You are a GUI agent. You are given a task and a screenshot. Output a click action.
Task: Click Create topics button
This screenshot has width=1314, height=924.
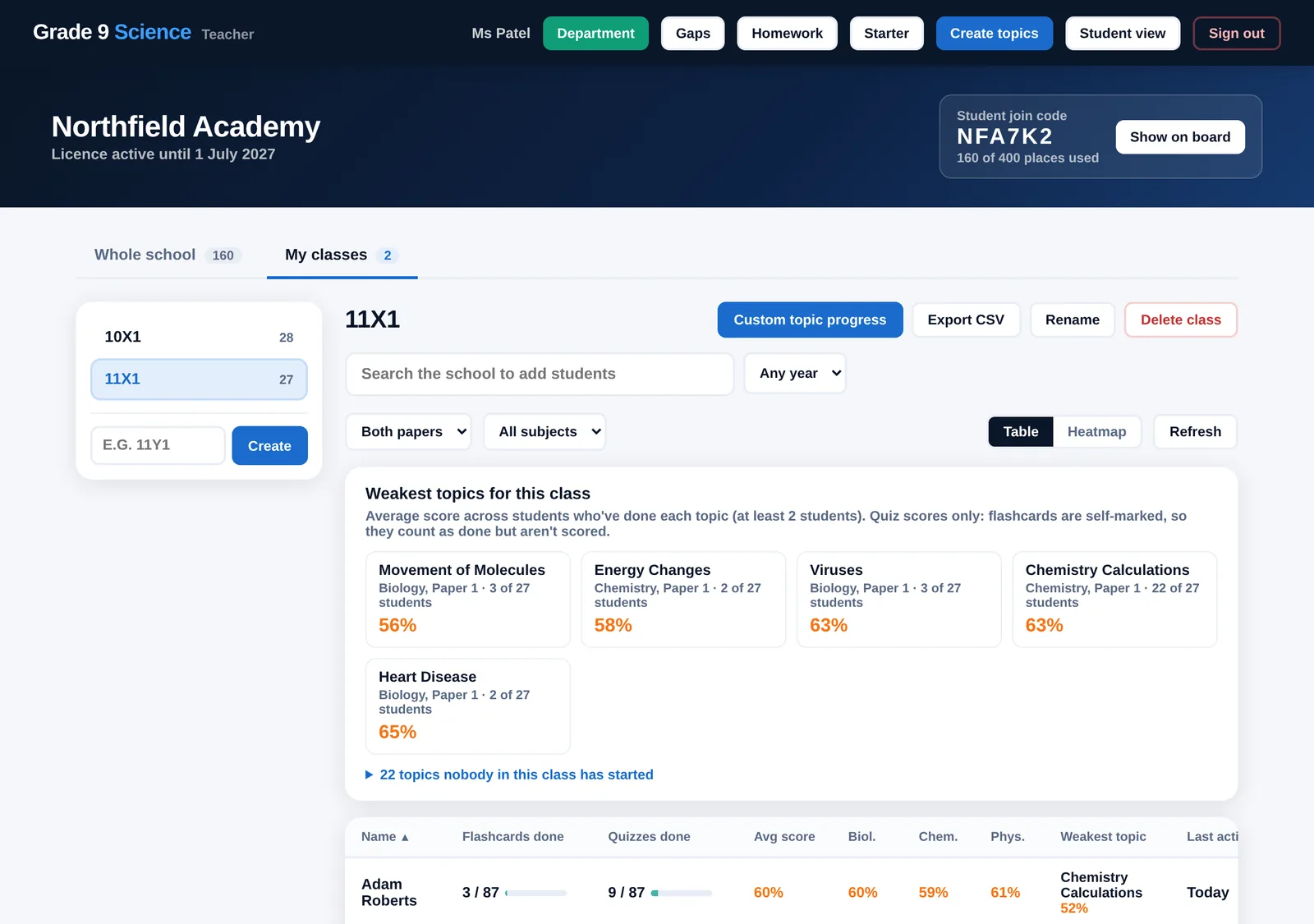coord(994,34)
